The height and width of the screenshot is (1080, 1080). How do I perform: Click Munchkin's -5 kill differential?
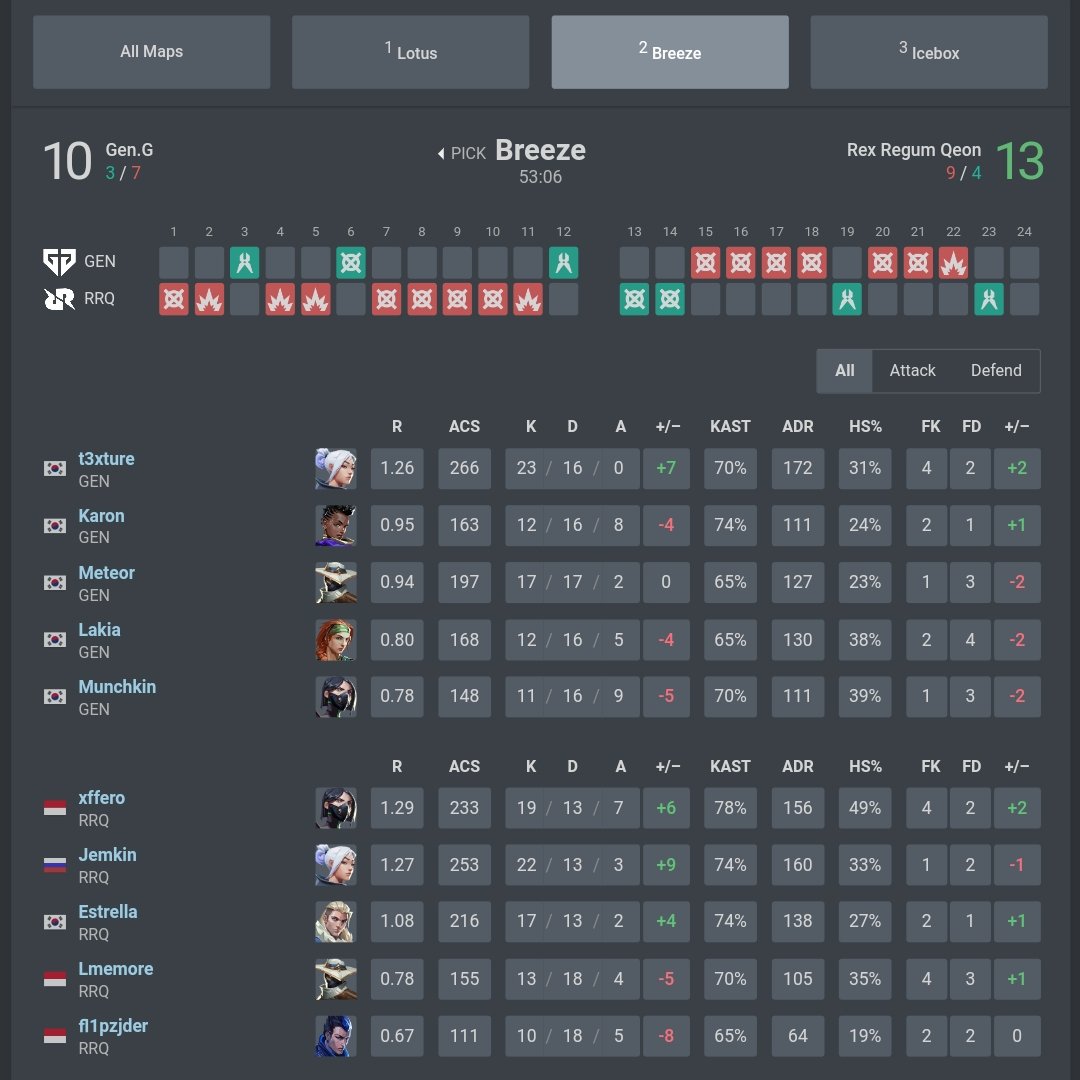[666, 696]
